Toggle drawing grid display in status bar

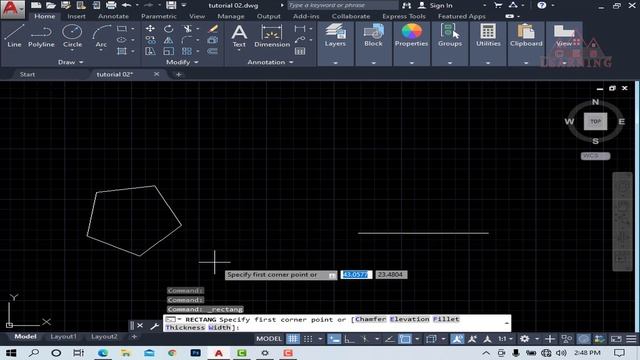tap(293, 339)
